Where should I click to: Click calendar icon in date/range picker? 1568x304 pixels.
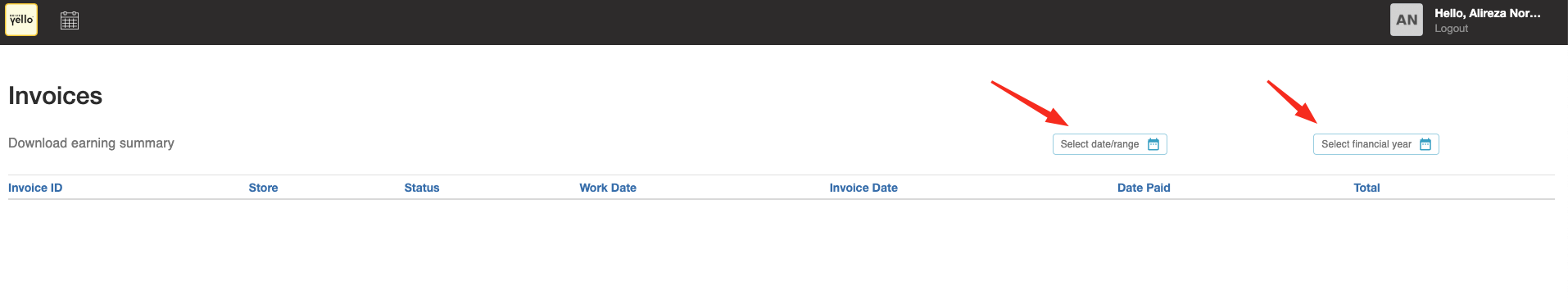[1153, 144]
